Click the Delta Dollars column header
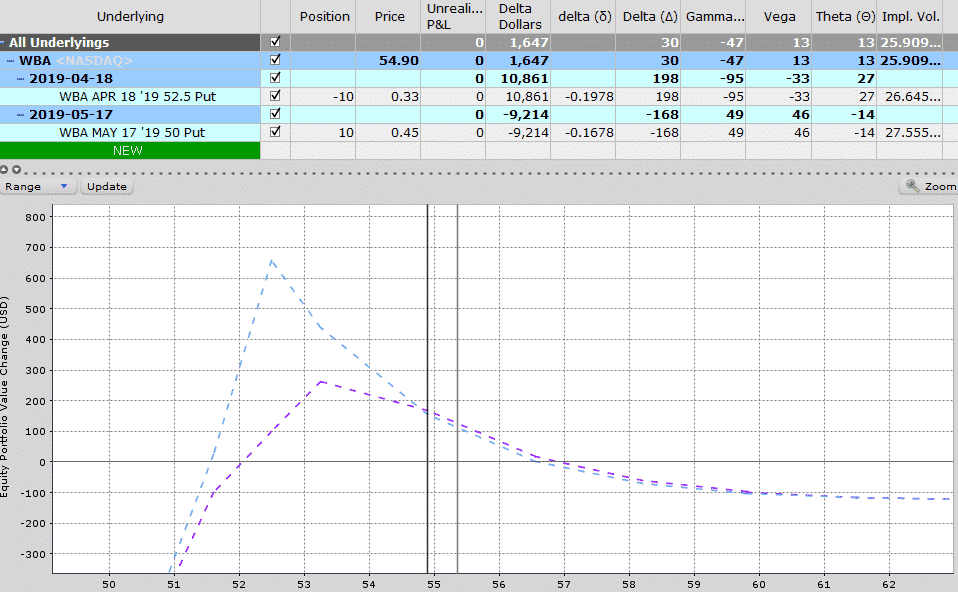Viewport: 958px width, 592px height. (x=519, y=16)
